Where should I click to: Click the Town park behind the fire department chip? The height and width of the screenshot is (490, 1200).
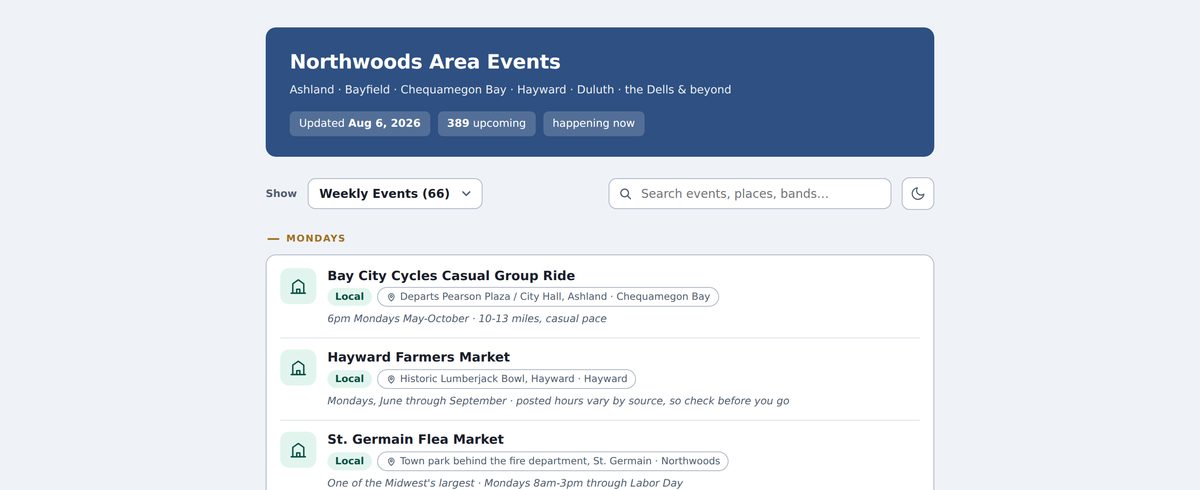click(553, 461)
